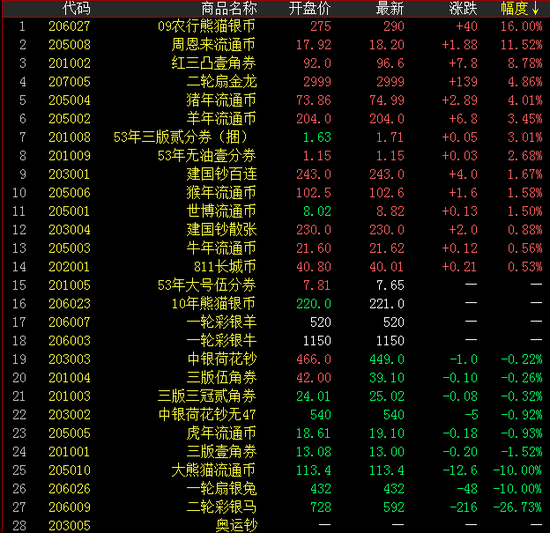Select 二轮扇金龙 row

tap(275, 82)
